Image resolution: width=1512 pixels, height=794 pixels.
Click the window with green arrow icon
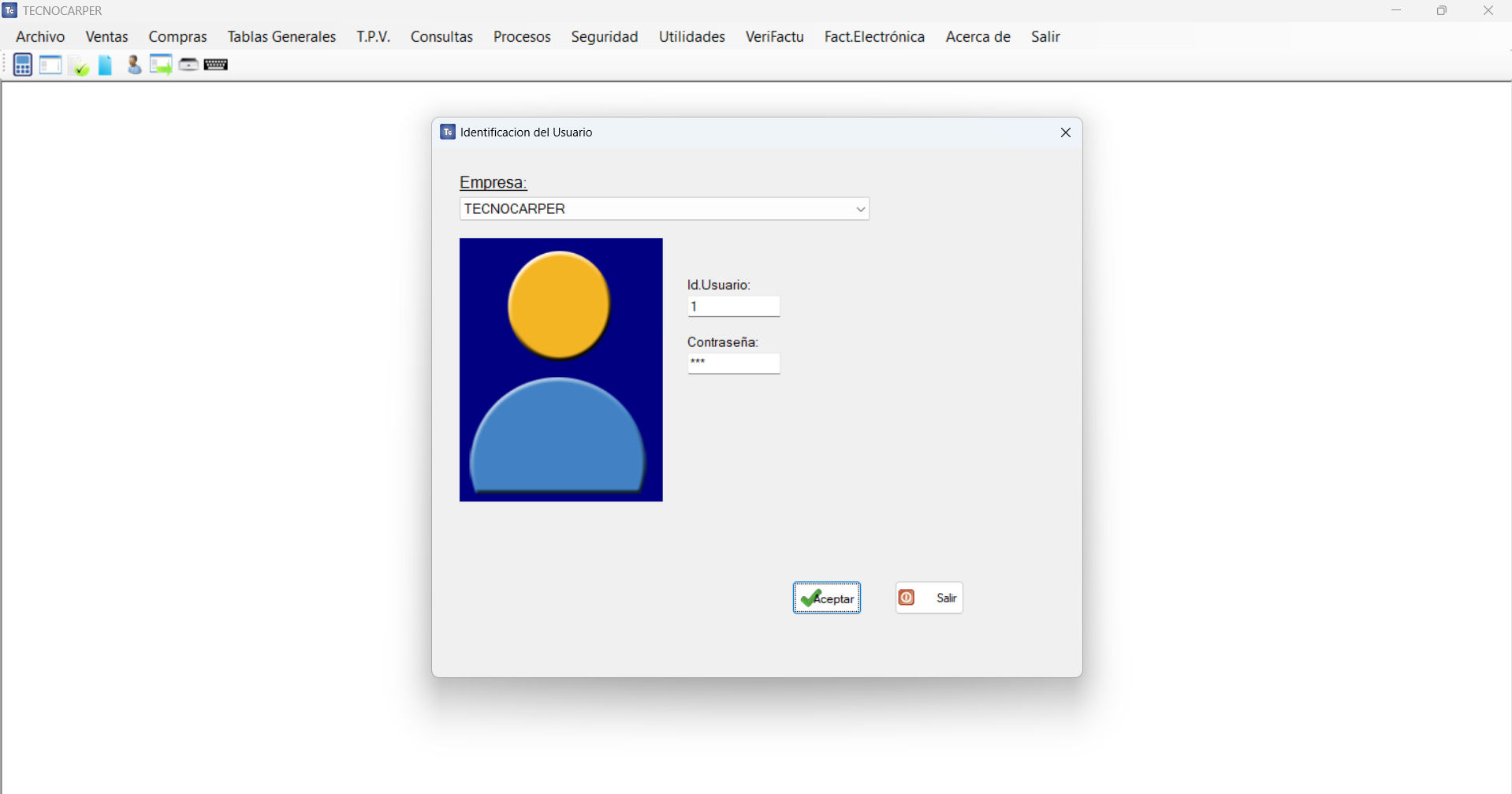[x=161, y=65]
